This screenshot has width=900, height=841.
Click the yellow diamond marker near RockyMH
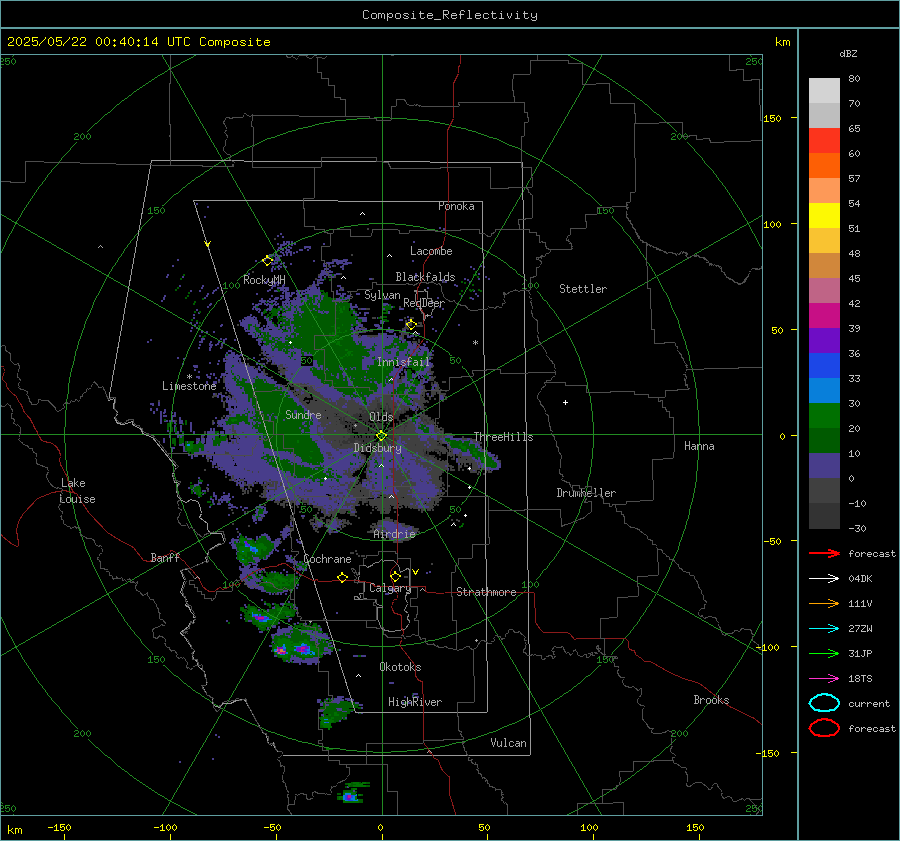(267, 261)
